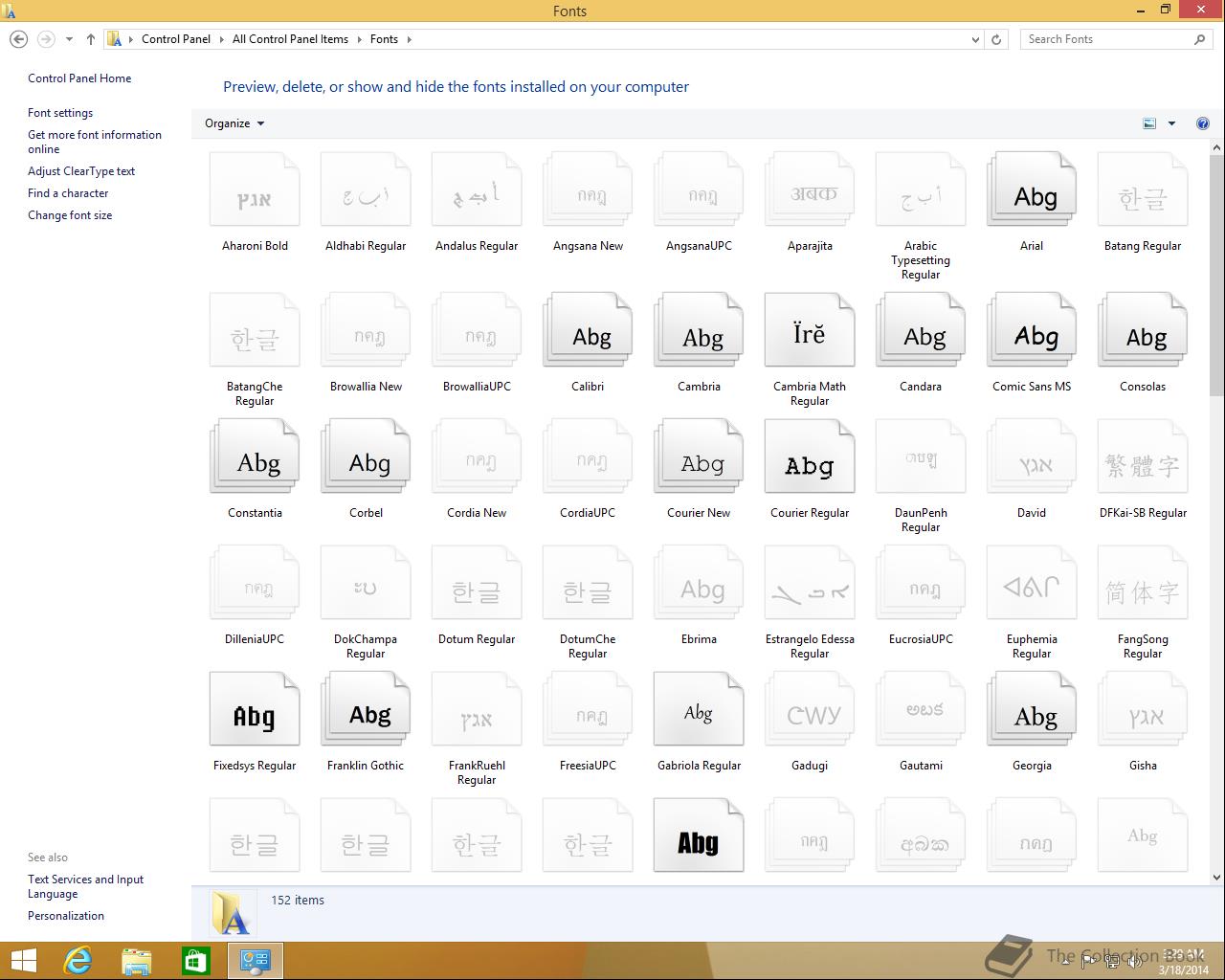The height and width of the screenshot is (980, 1225).
Task: Select the Consolas font icon
Action: coord(1143,331)
